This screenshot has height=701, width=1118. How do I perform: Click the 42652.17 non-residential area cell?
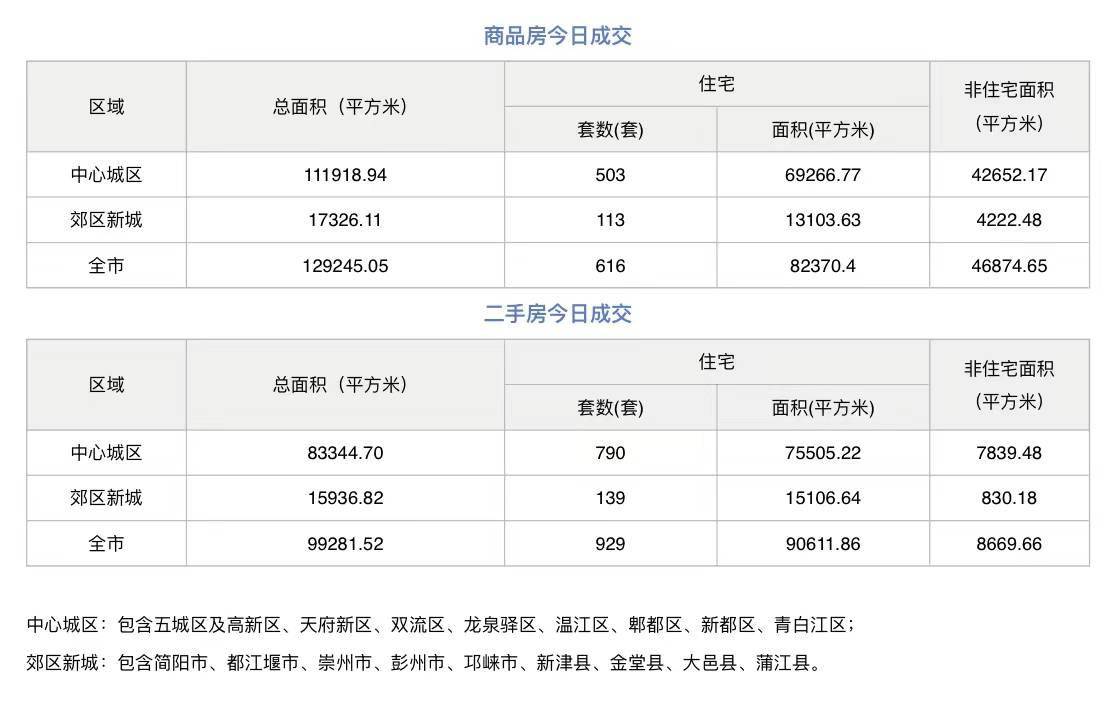coord(1009,175)
